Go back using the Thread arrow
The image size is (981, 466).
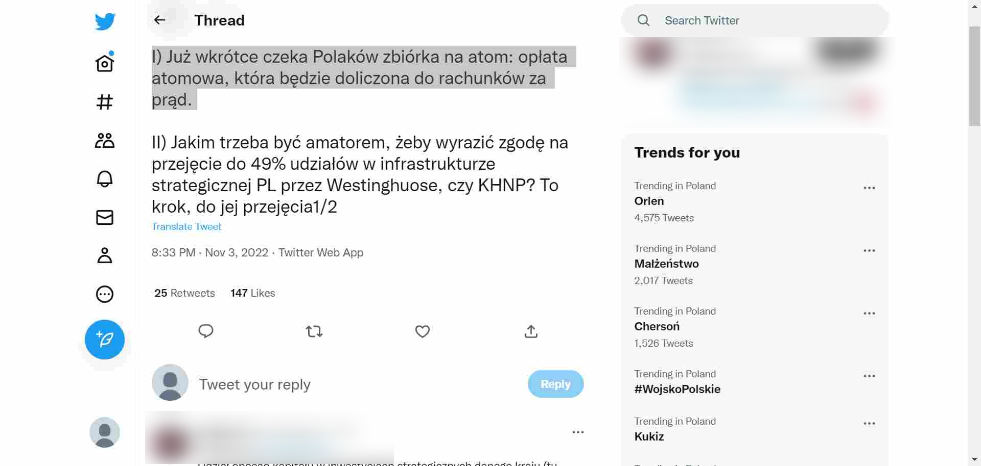[160, 20]
